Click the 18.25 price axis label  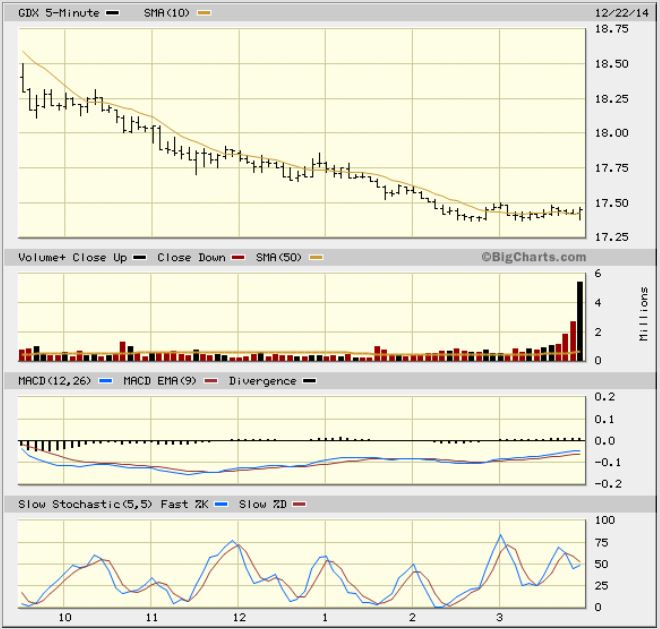(612, 99)
